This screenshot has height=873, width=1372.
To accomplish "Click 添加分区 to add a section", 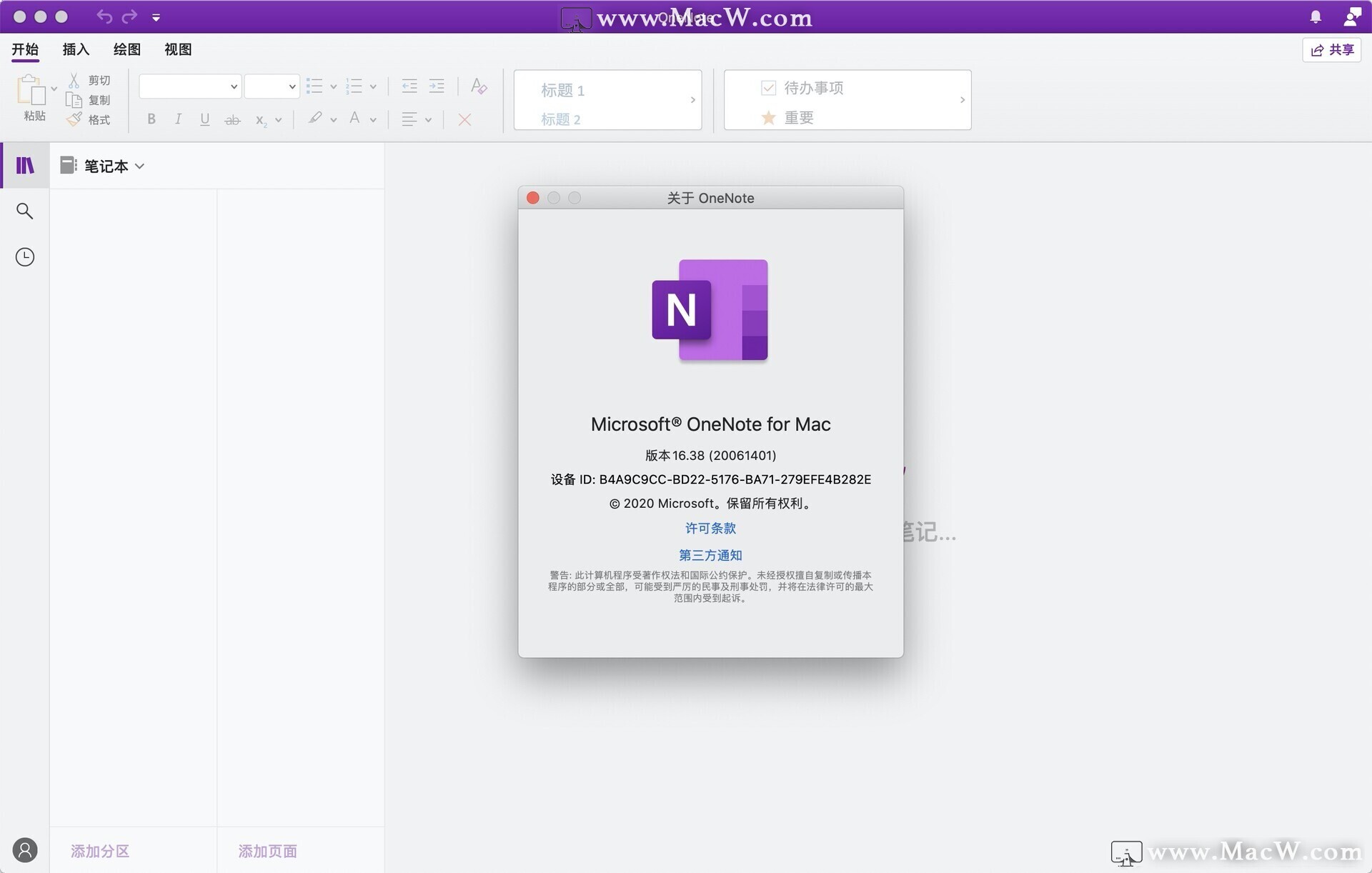I will pos(100,851).
